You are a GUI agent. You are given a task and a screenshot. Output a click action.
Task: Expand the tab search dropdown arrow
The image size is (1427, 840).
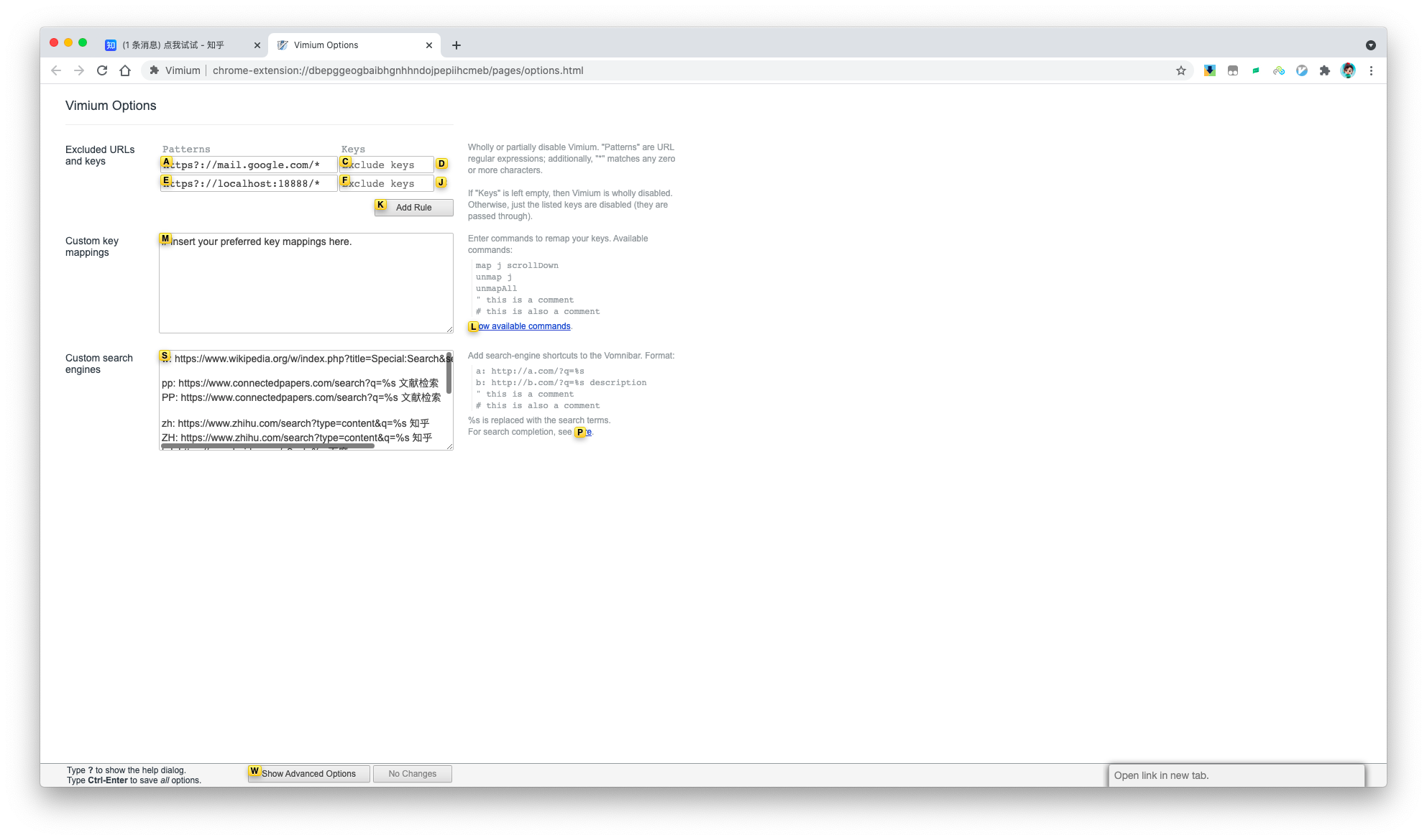tap(1370, 45)
